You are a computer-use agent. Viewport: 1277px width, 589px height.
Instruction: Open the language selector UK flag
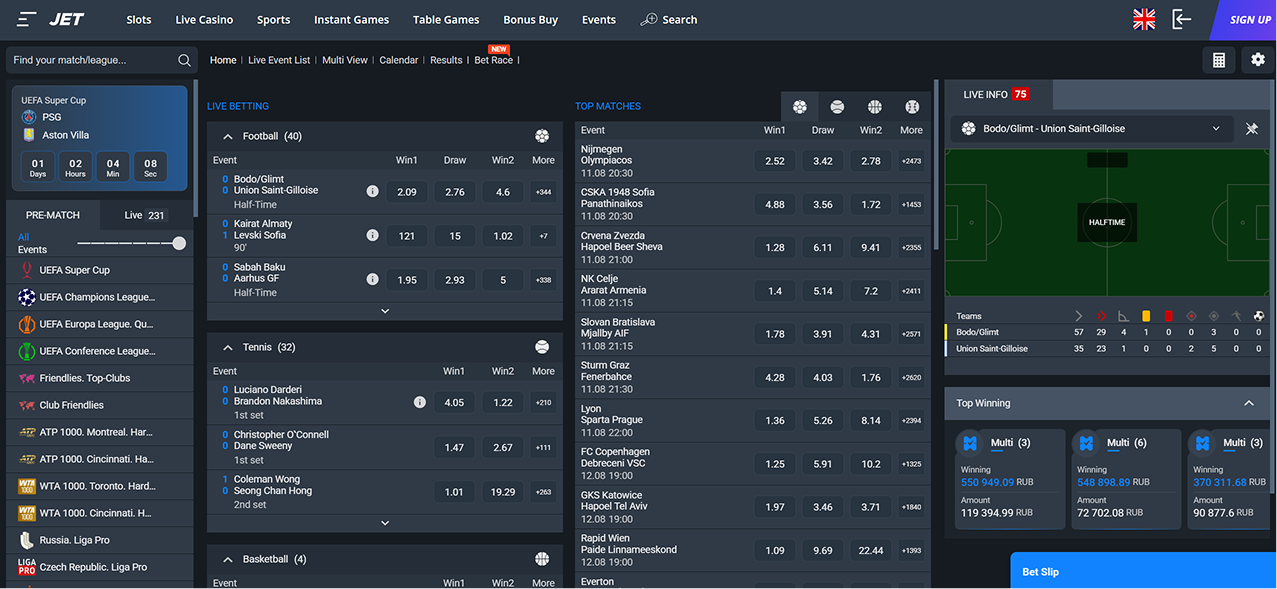pyautogui.click(x=1144, y=19)
